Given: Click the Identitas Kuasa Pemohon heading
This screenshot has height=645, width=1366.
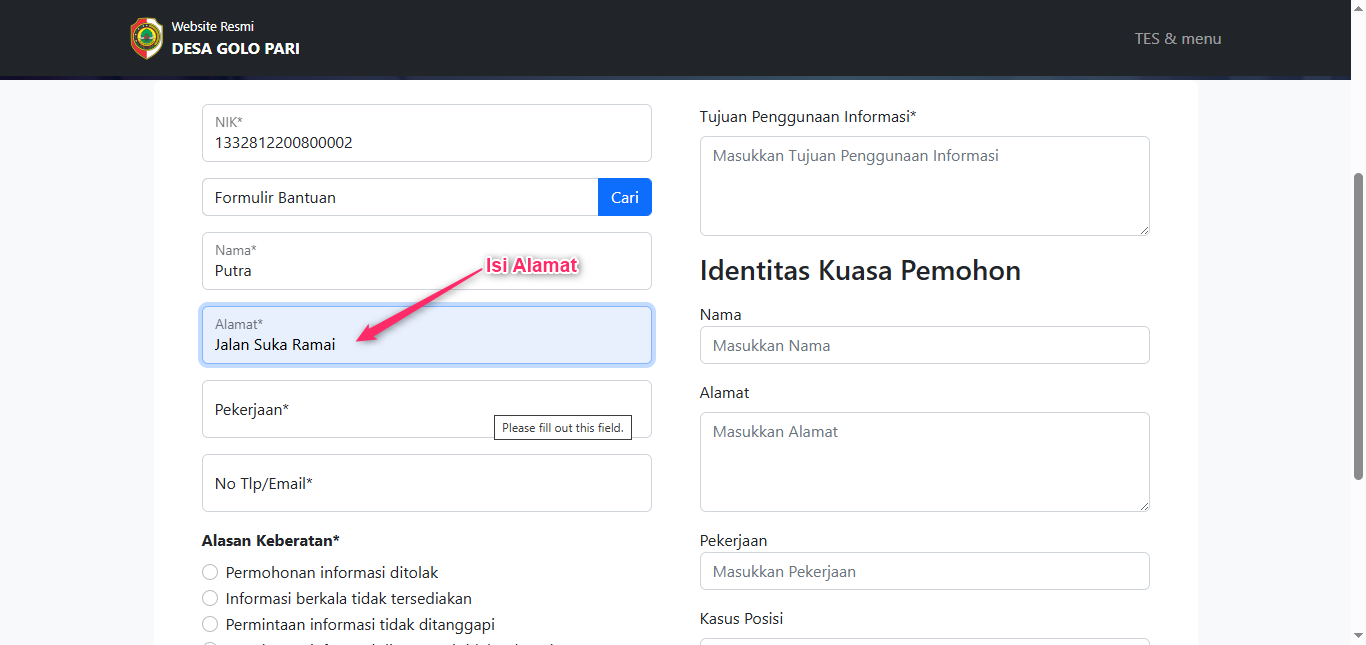Looking at the screenshot, I should pos(860,270).
